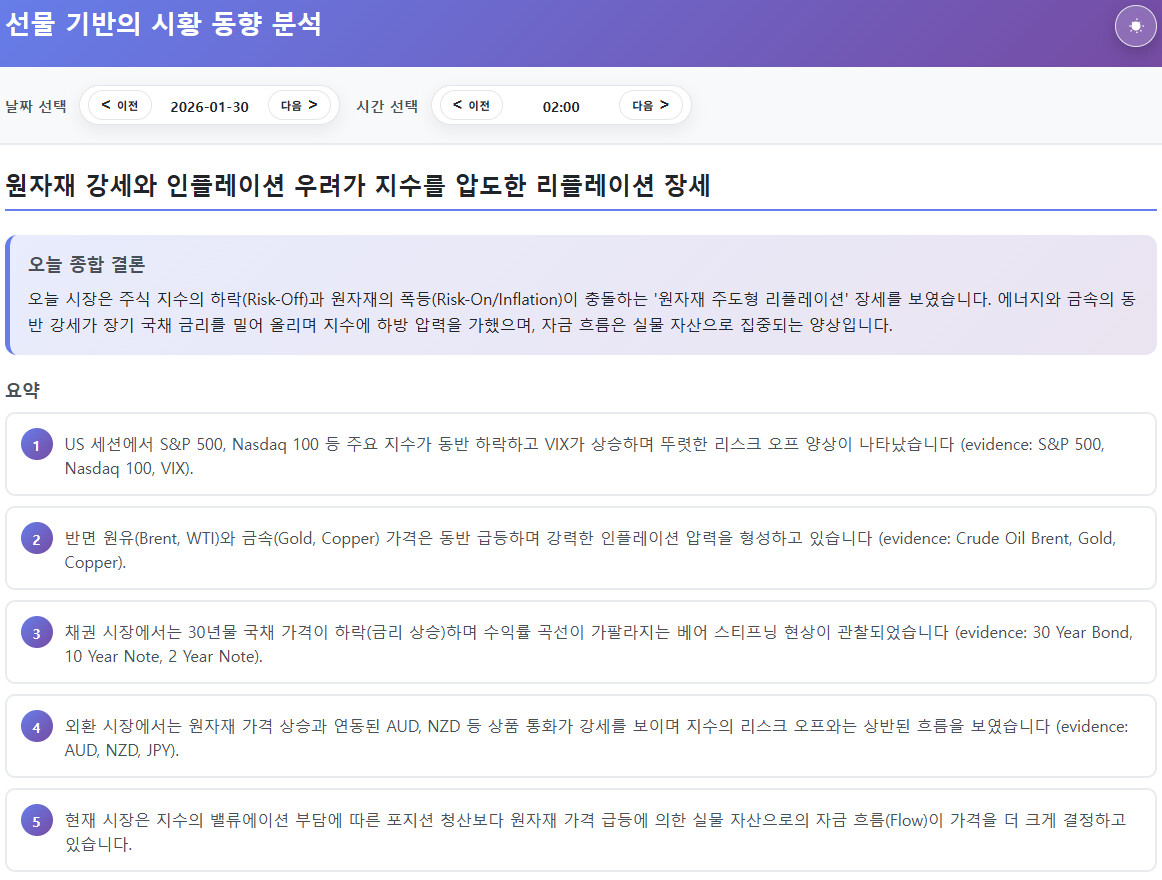This screenshot has width=1162, height=880.
Task: Step forward time with '다음 >' button
Action: click(650, 105)
